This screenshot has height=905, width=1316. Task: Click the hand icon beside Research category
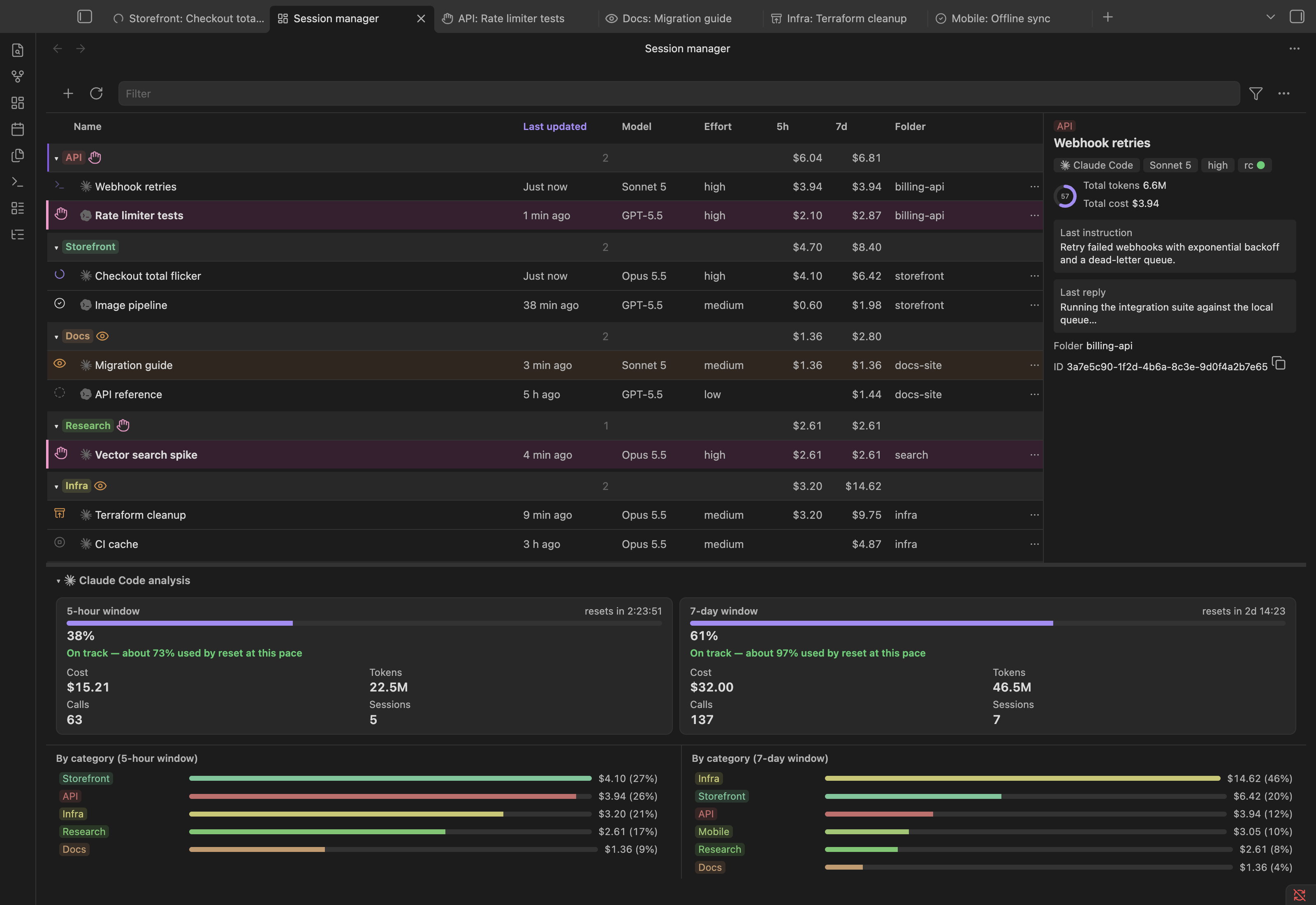[123, 425]
